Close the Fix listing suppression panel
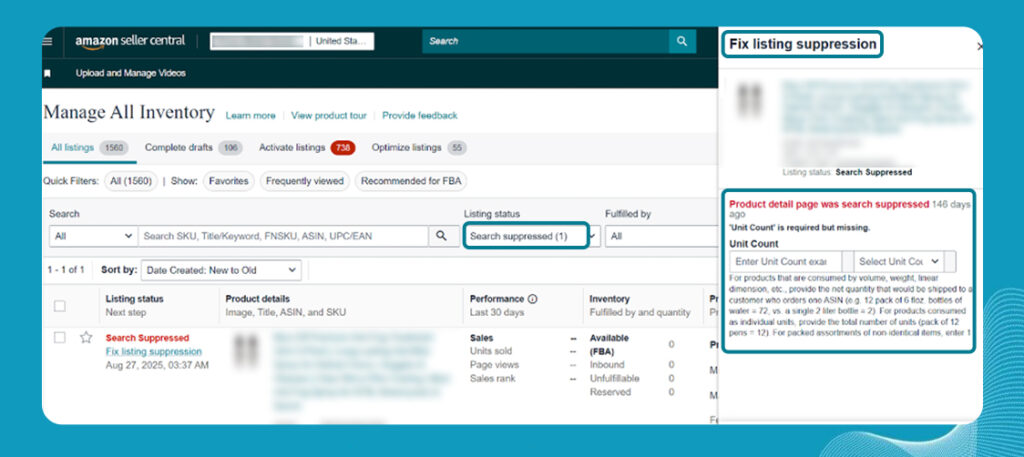 pos(979,46)
